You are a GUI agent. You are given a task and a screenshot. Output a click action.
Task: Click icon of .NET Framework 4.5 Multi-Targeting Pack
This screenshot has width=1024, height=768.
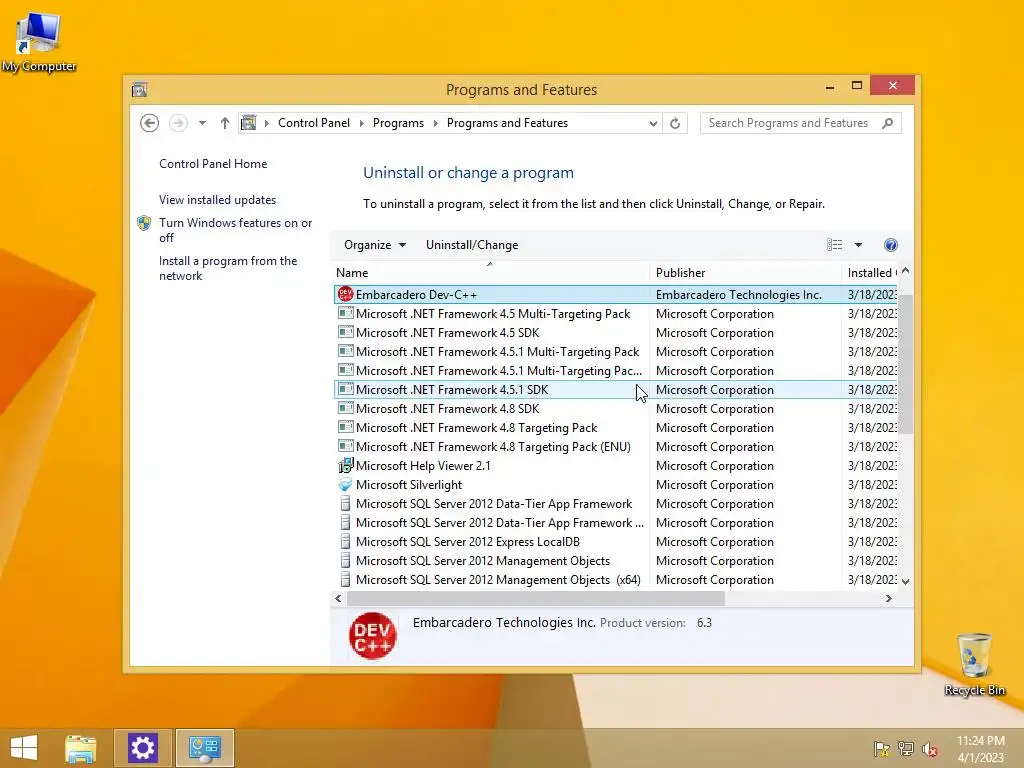345,313
